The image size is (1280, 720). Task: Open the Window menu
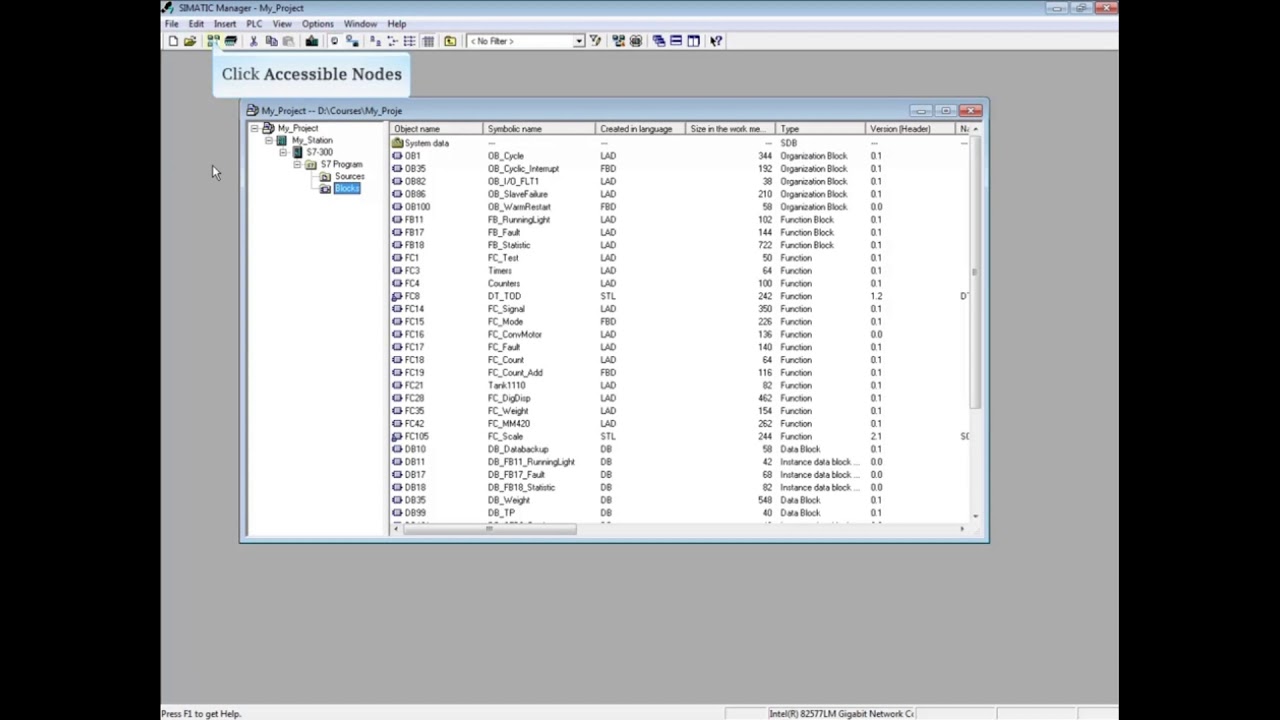[x=361, y=24]
